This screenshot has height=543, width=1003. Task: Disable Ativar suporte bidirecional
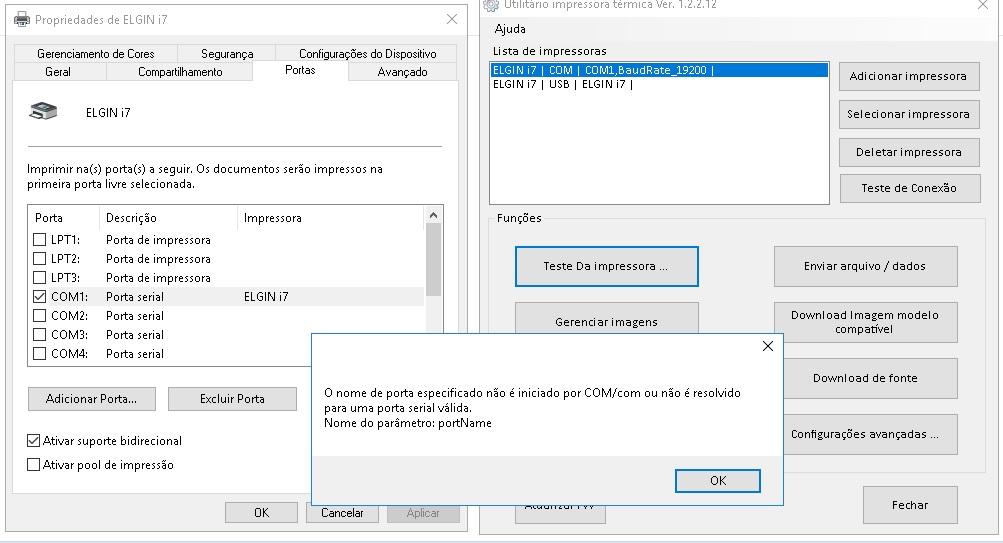pyautogui.click(x=33, y=441)
